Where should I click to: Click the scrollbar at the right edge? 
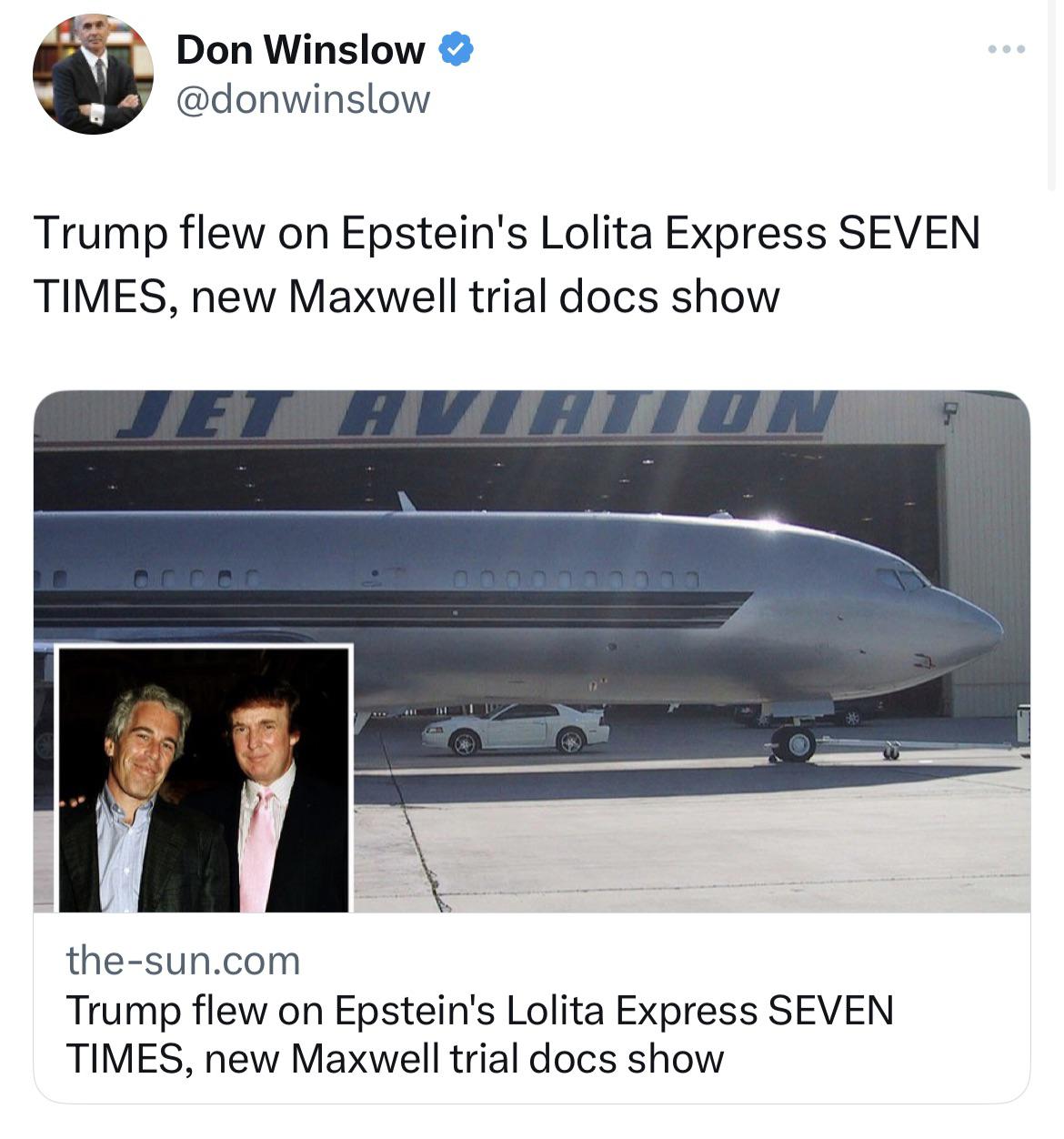click(x=1051, y=96)
